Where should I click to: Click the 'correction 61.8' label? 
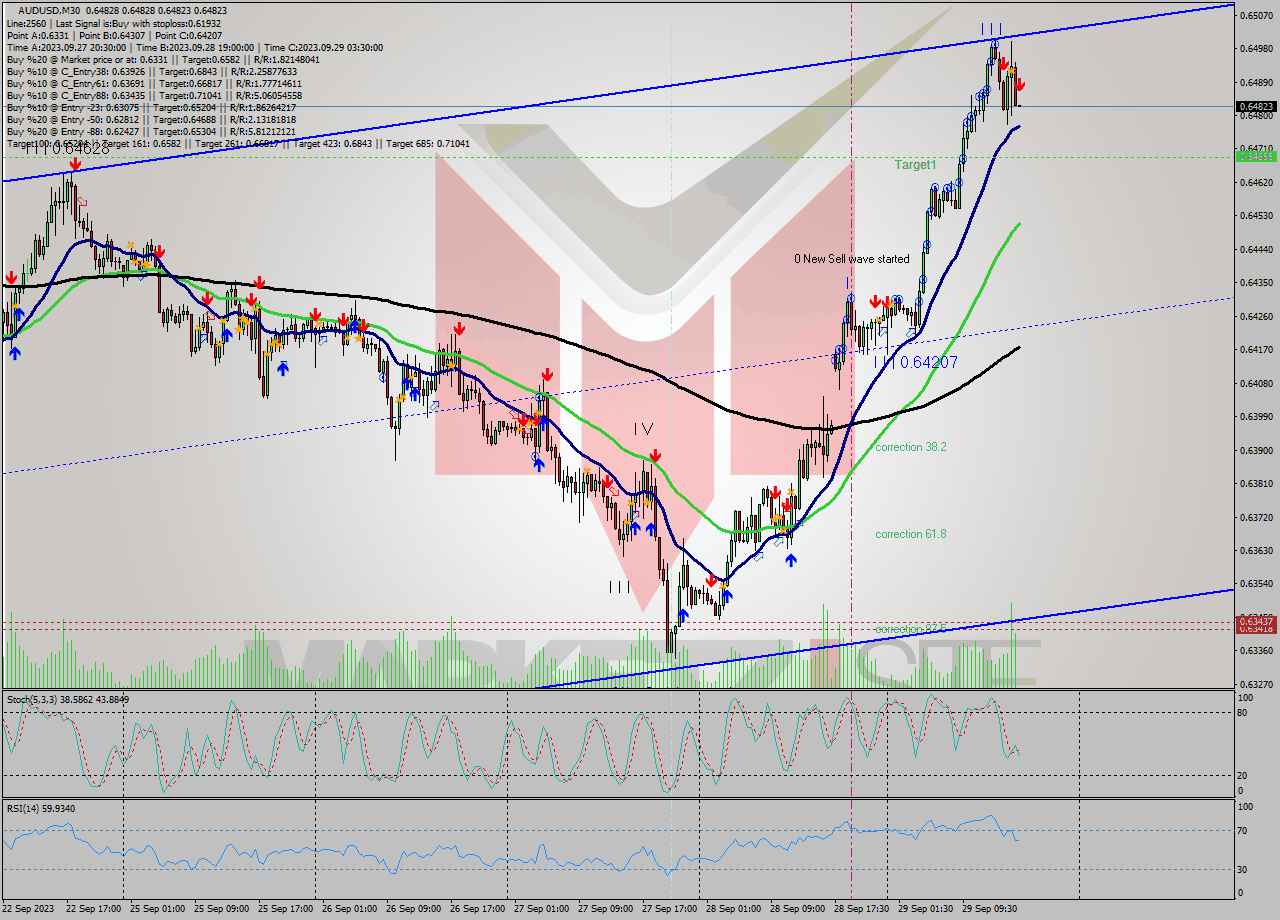[x=910, y=534]
